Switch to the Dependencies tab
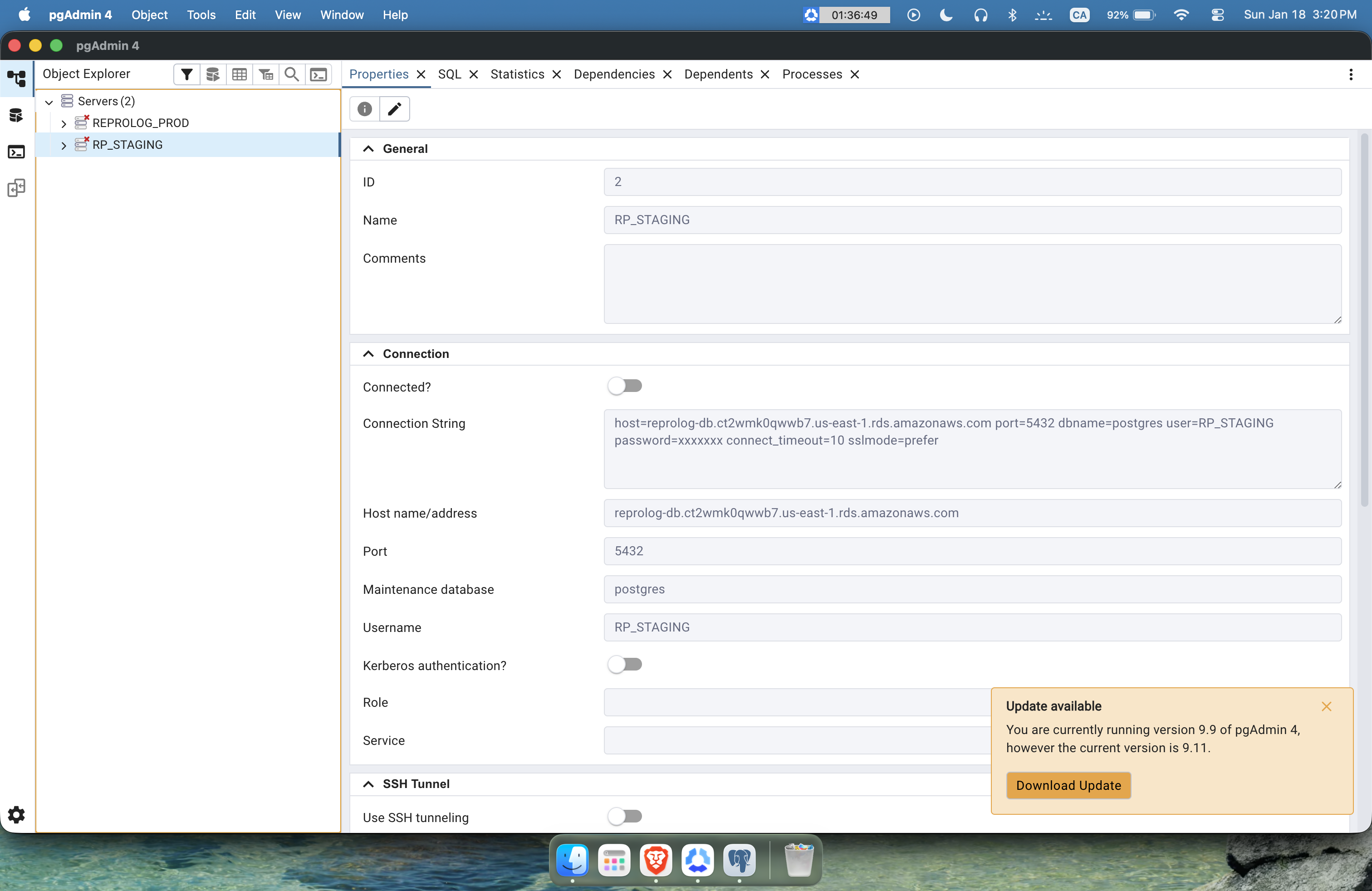1372x891 pixels. click(614, 74)
